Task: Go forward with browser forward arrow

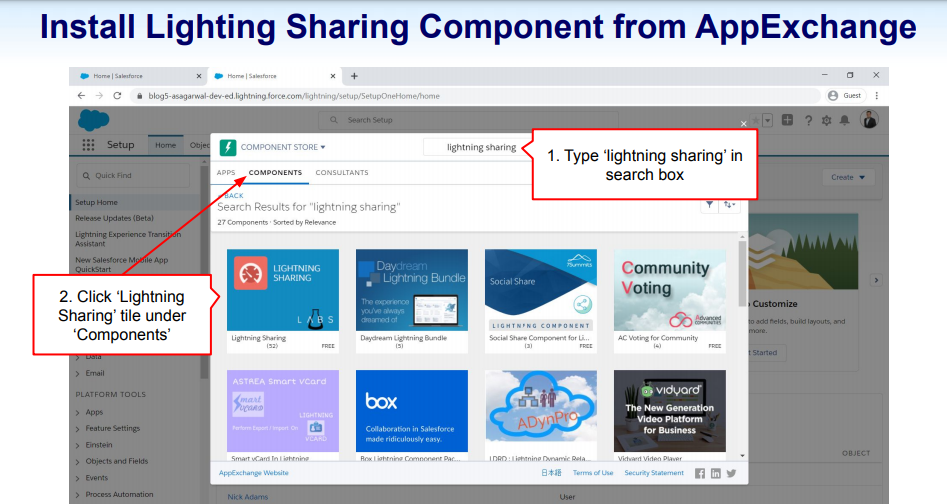Action: click(x=99, y=96)
